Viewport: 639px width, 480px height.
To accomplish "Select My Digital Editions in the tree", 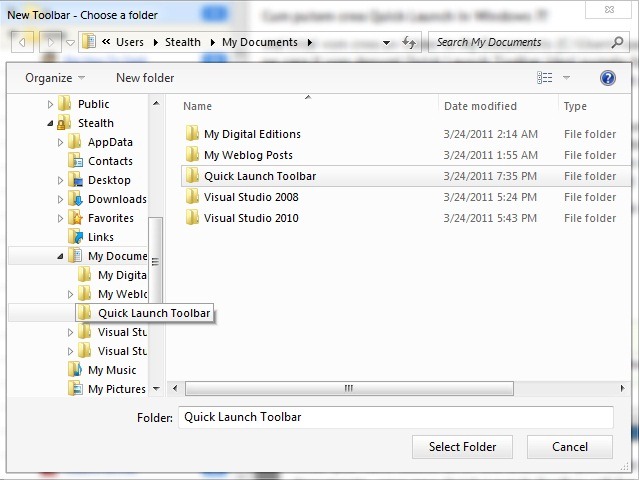I will [x=122, y=275].
